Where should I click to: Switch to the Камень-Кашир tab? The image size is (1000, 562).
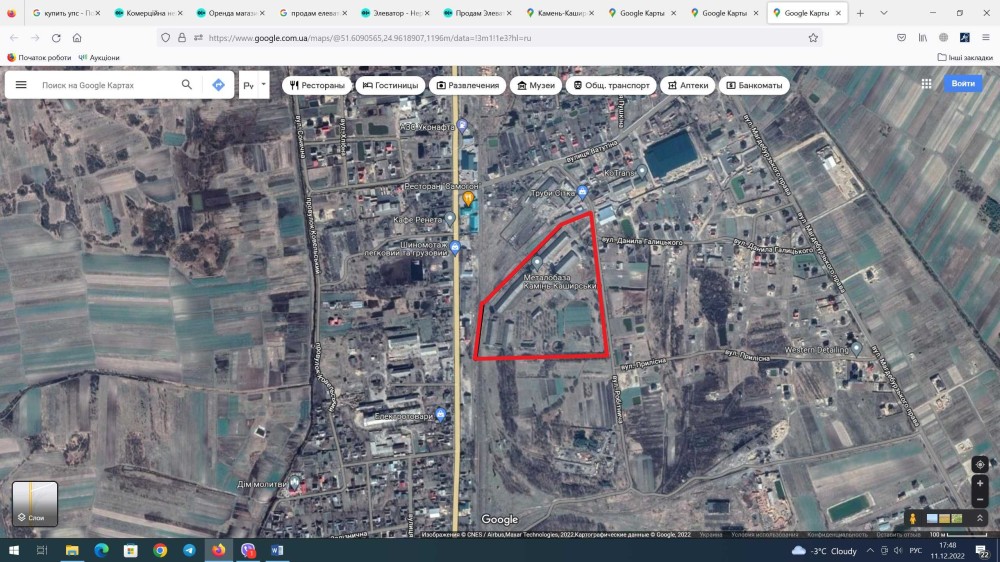560,13
